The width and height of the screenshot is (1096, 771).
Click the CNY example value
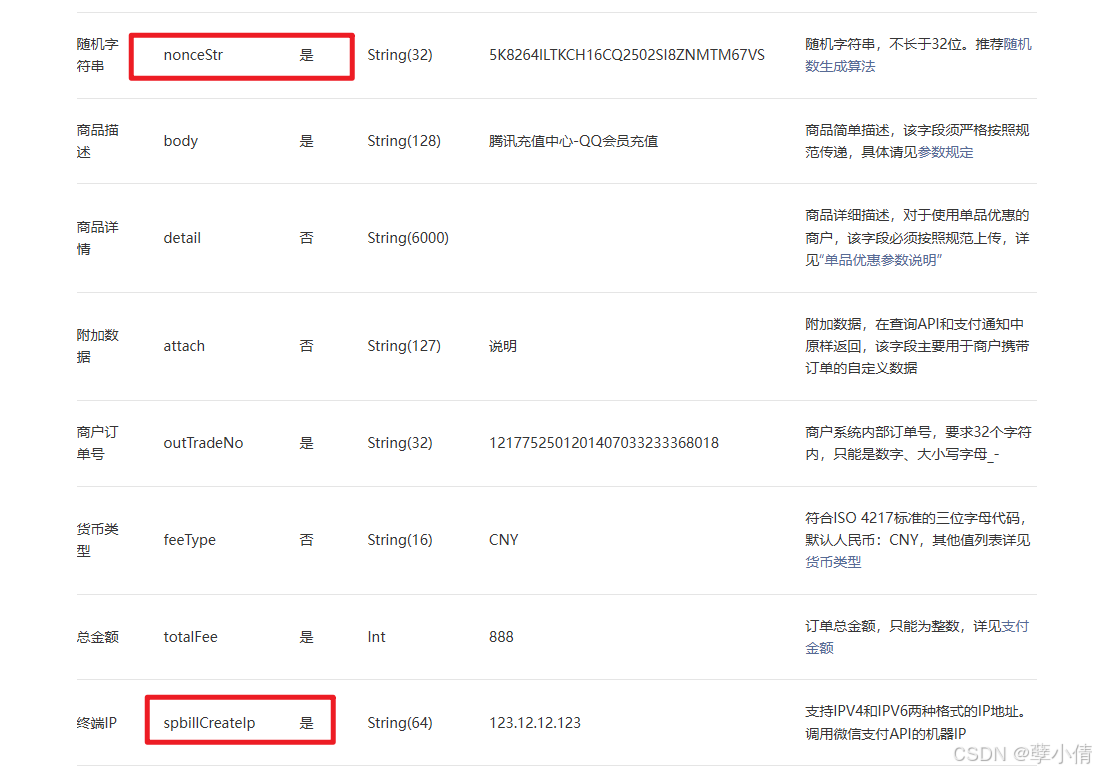(503, 540)
